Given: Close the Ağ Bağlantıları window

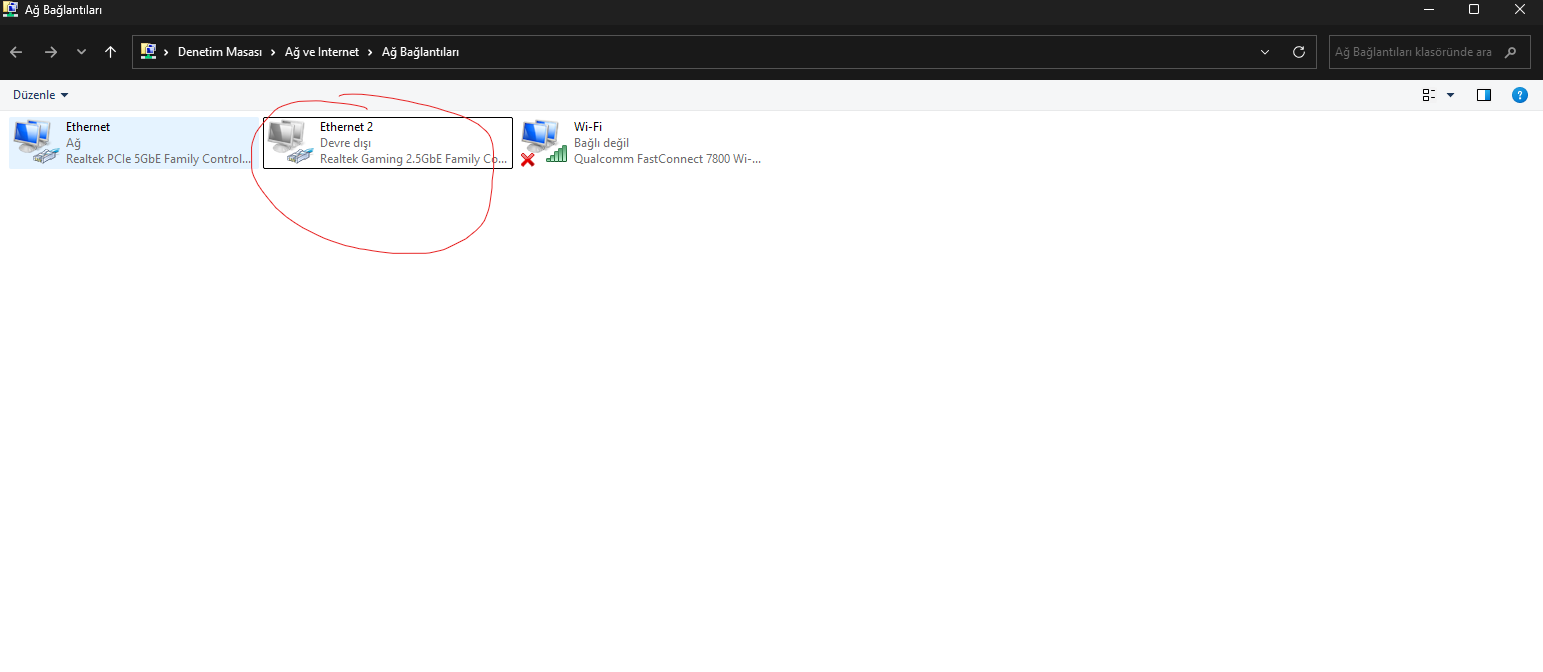Looking at the screenshot, I should click(1520, 9).
